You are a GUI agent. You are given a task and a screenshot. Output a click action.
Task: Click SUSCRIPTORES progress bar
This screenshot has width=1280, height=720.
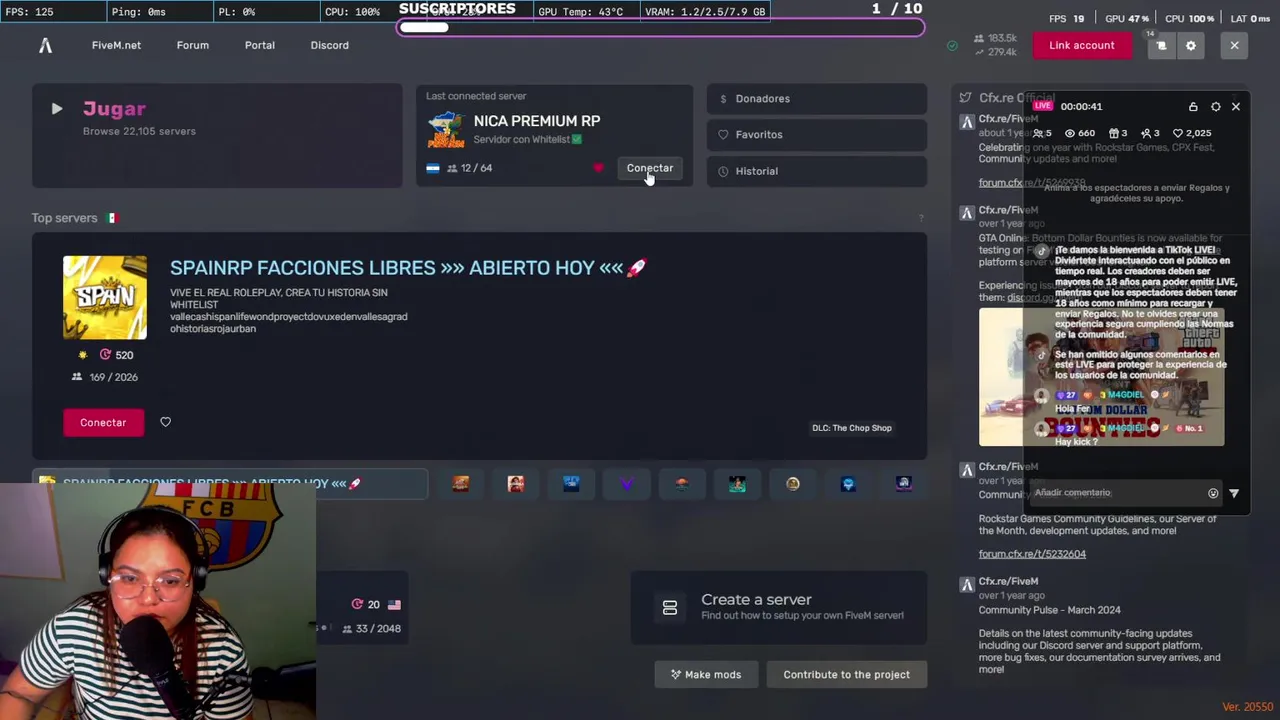click(661, 28)
